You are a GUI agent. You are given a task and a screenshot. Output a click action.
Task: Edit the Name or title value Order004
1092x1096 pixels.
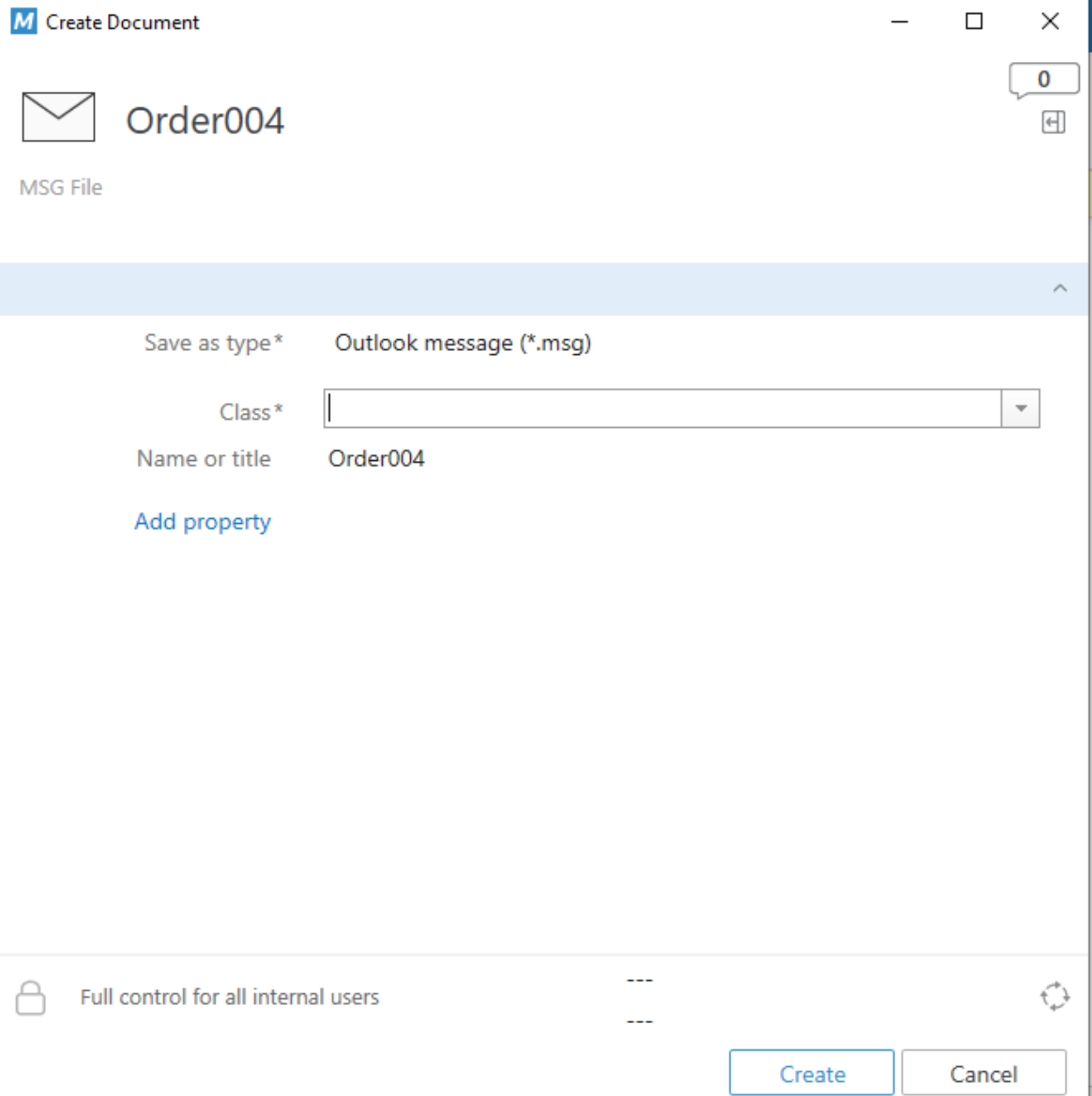click(x=376, y=458)
